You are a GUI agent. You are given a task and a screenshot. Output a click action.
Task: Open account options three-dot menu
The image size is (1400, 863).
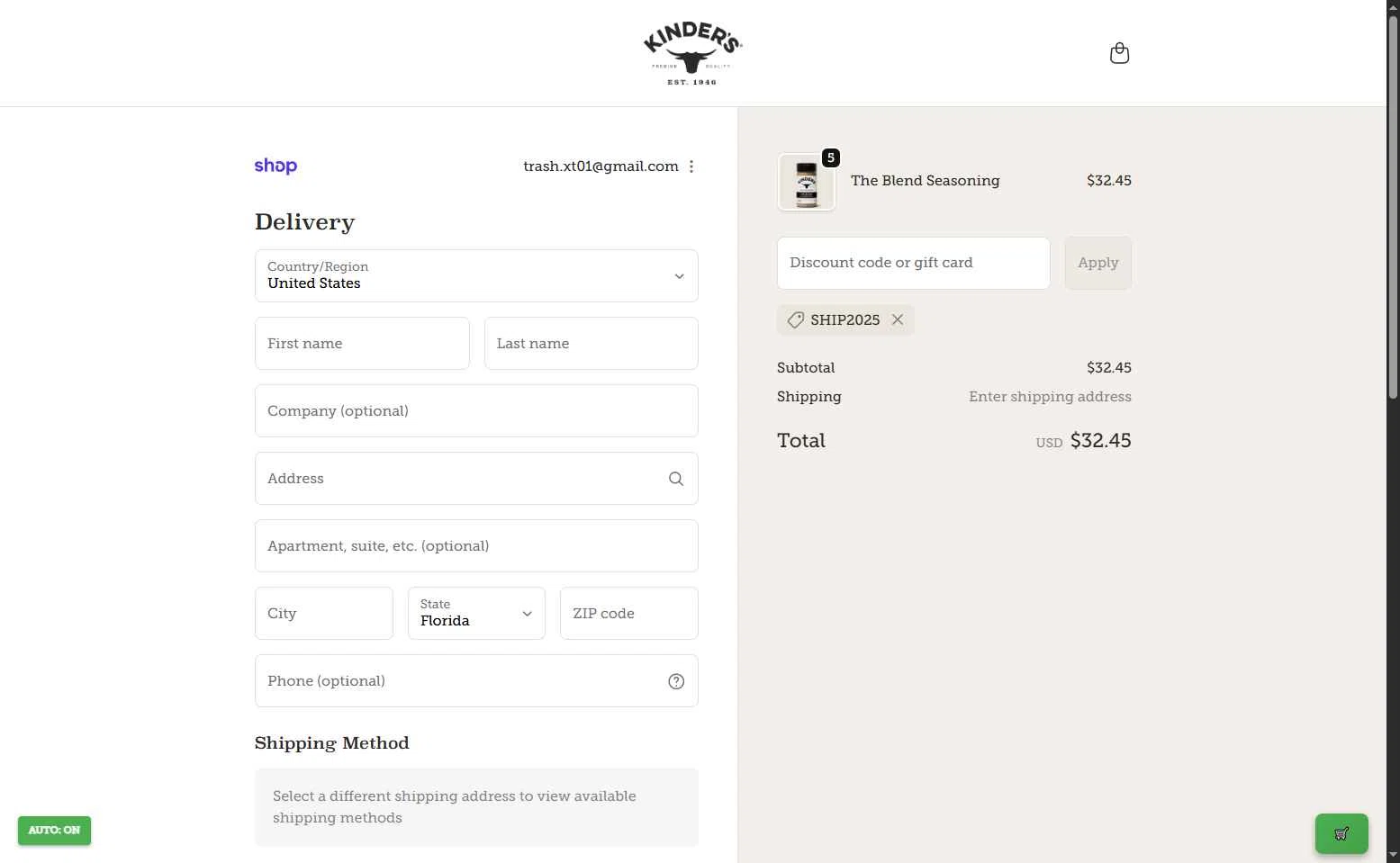point(691,166)
